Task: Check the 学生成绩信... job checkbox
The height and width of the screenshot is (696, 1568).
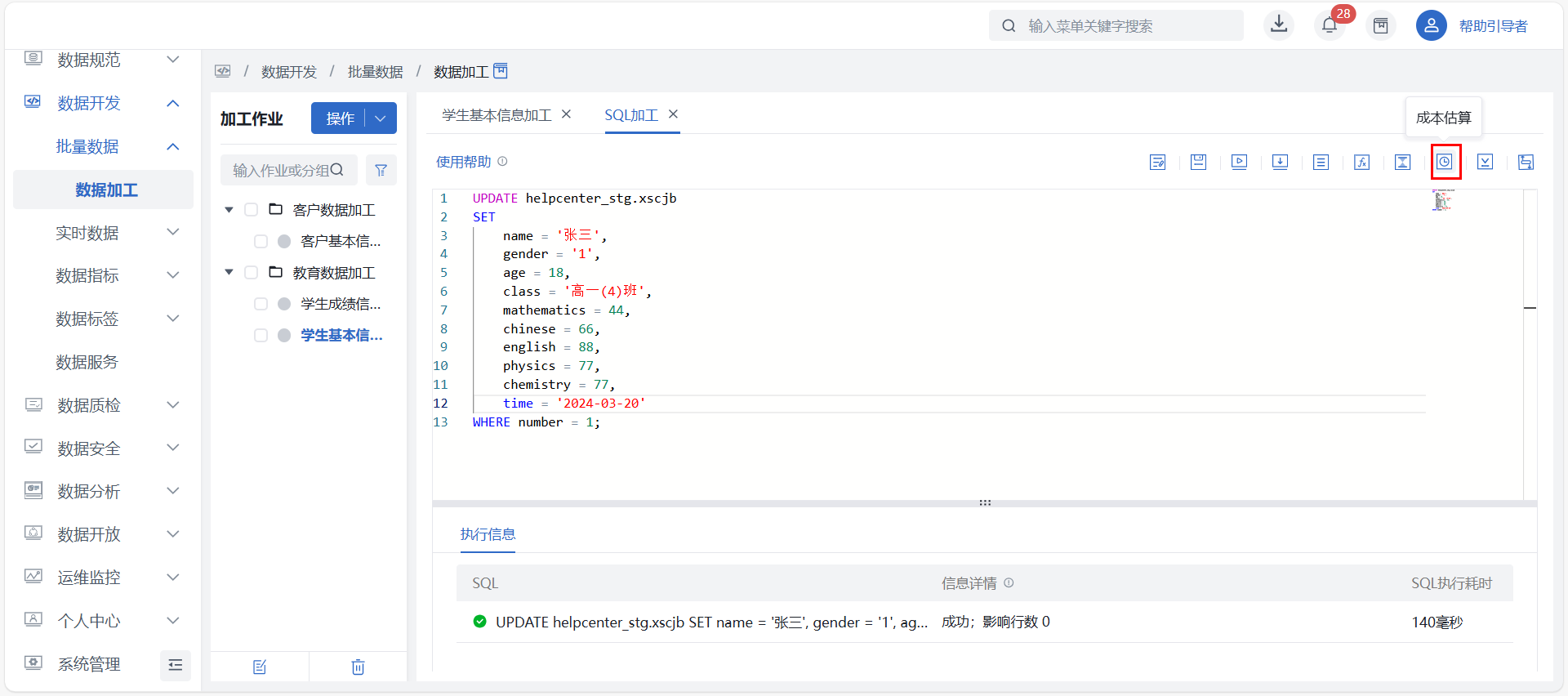Action: [x=261, y=304]
